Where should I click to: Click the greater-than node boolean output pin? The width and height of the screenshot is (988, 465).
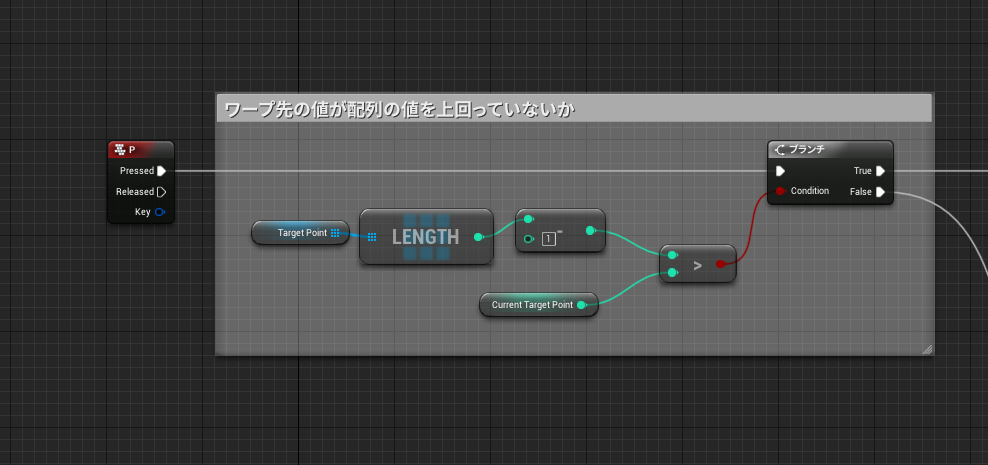click(x=720, y=264)
